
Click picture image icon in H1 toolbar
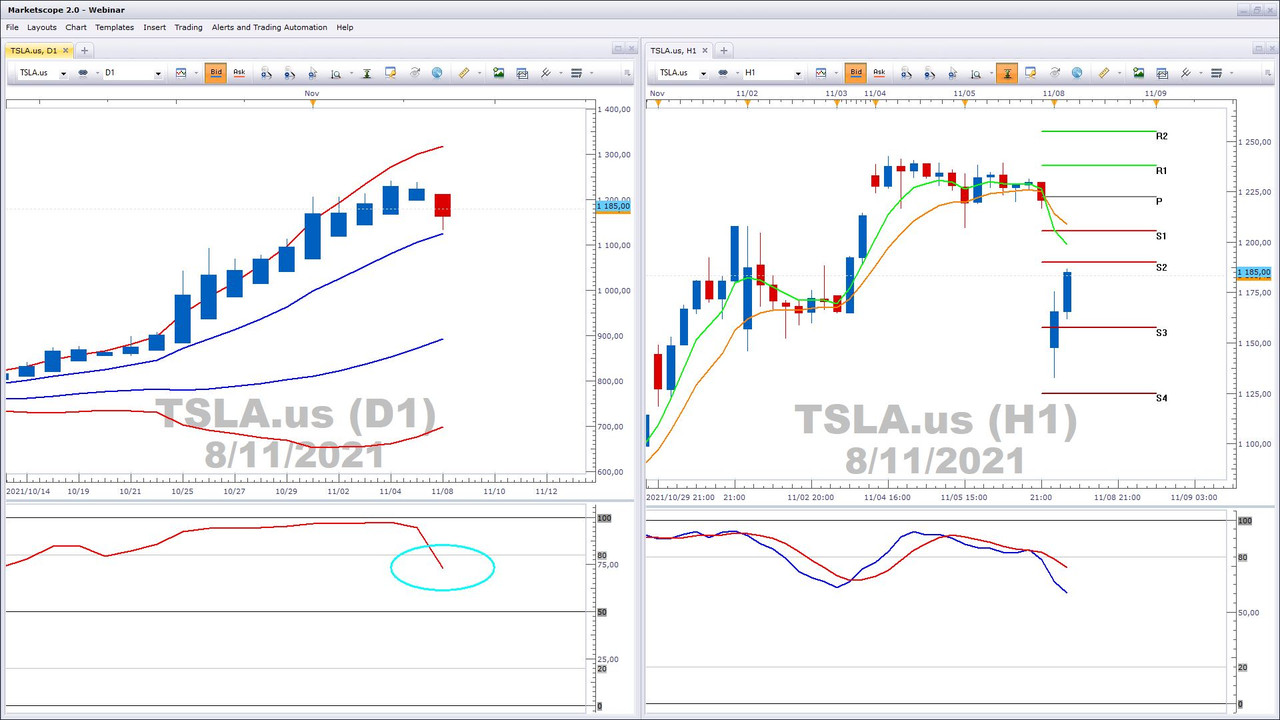(1137, 73)
